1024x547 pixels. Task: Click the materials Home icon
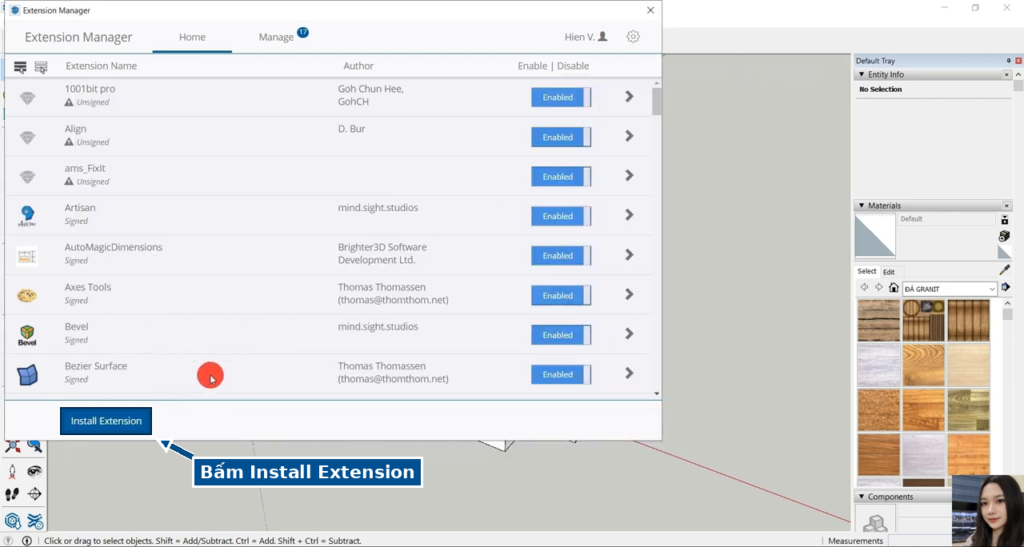coord(893,288)
